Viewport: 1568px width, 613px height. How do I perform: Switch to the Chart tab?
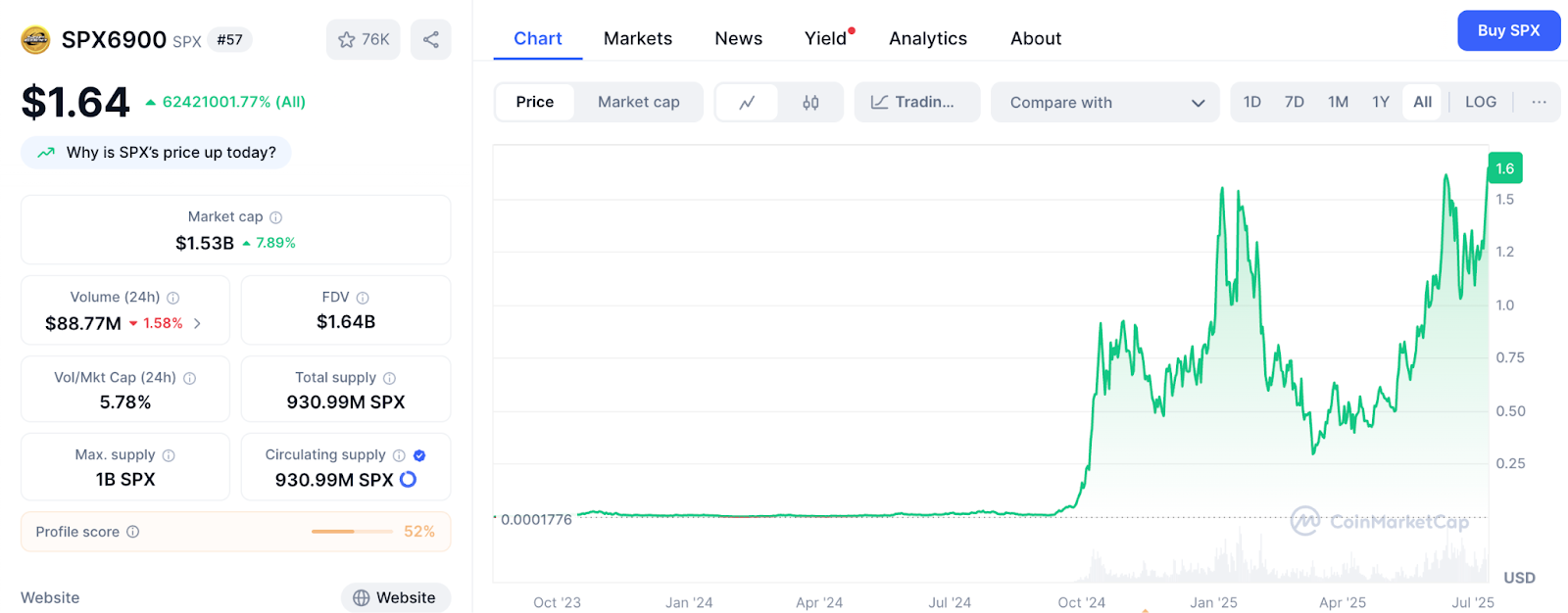(538, 38)
